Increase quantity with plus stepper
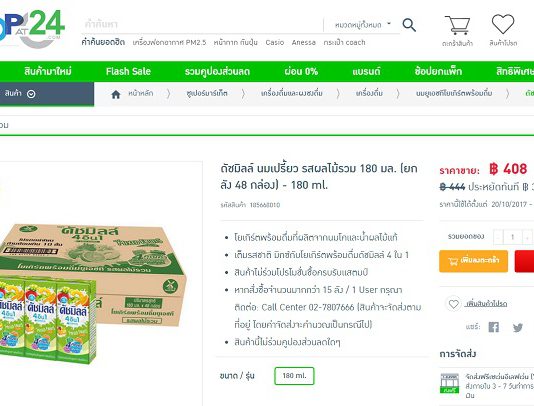Image resolution: width=534 pixels, height=406 pixels. [527, 237]
